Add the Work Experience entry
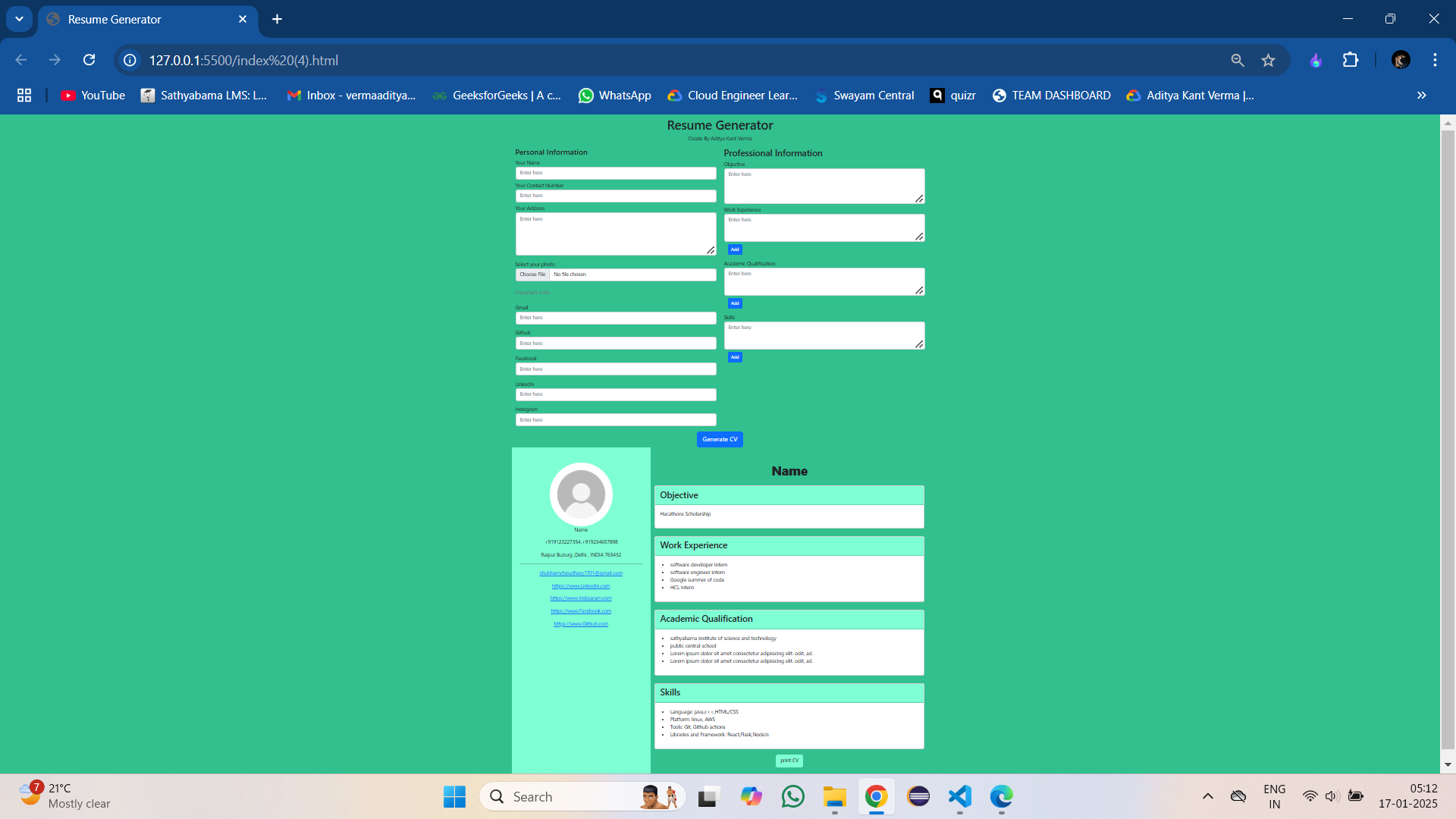The image size is (1456, 819). (x=735, y=249)
